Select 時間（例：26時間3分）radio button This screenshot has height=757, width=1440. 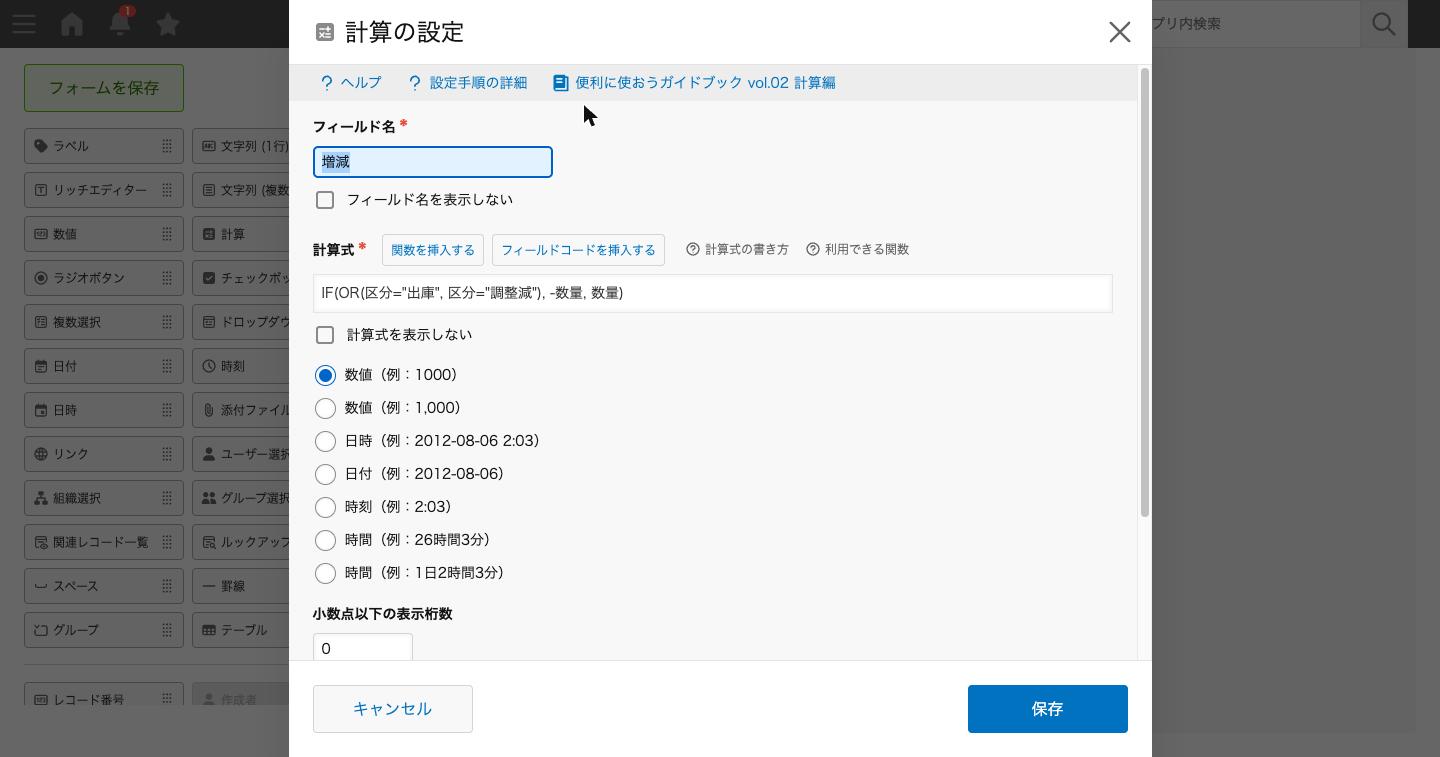pyautogui.click(x=325, y=540)
